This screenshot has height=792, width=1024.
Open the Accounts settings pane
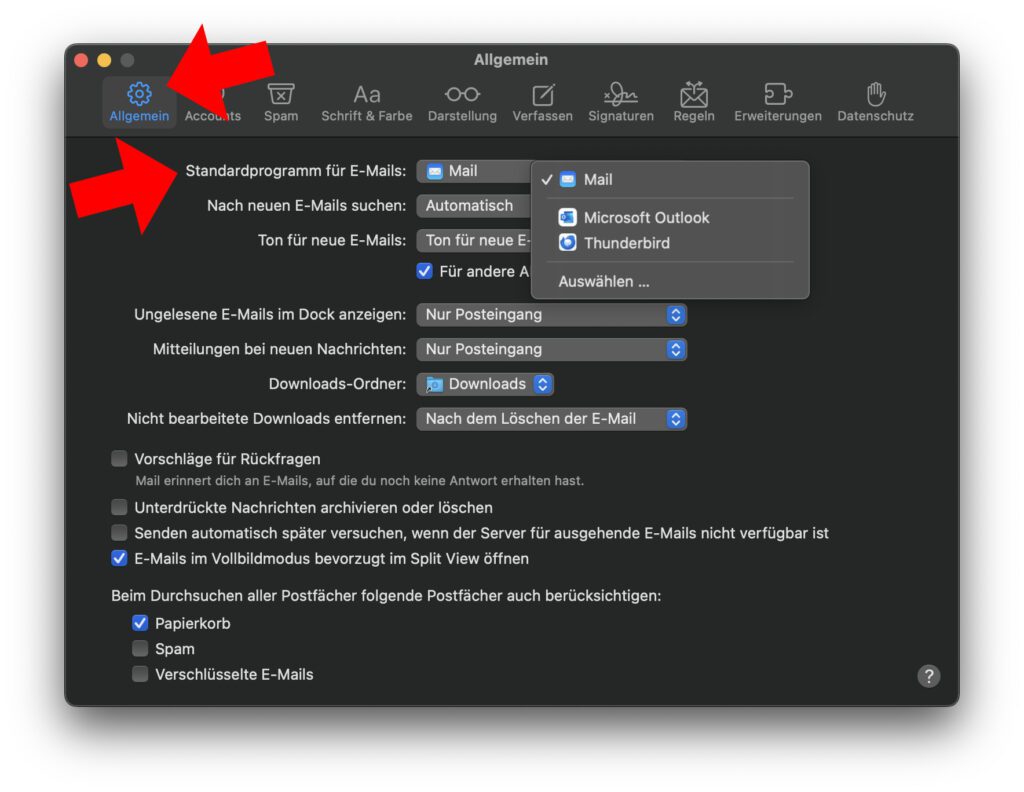212,103
